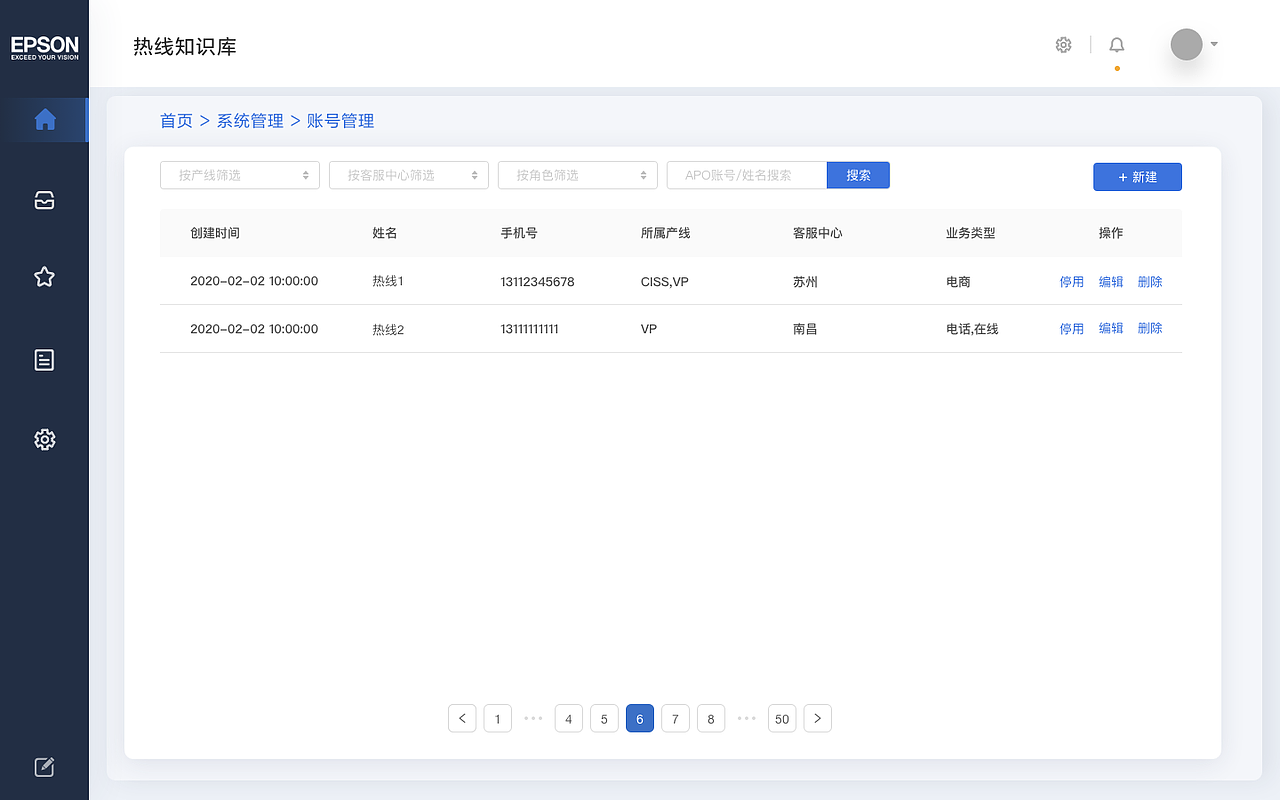
Task: Open settings via the sidebar gear icon
Action: [x=44, y=439]
